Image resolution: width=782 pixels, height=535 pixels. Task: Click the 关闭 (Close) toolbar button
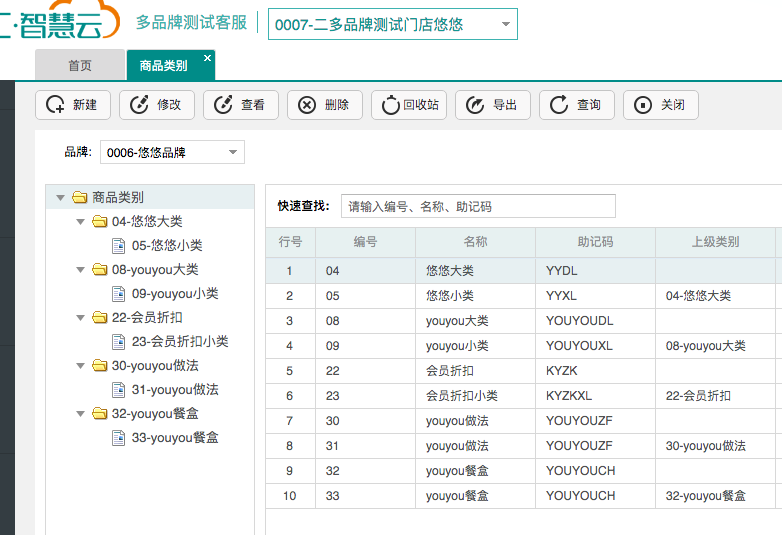661,105
